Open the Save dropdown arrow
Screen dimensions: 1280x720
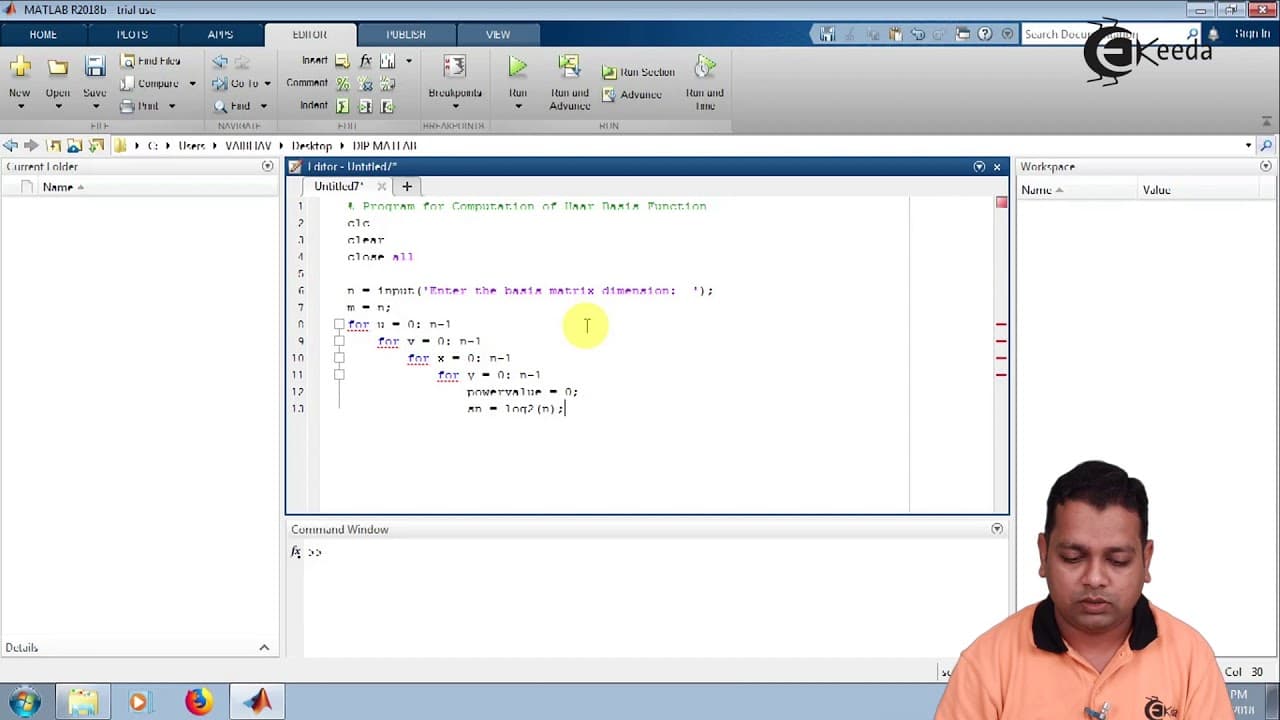click(x=95, y=106)
